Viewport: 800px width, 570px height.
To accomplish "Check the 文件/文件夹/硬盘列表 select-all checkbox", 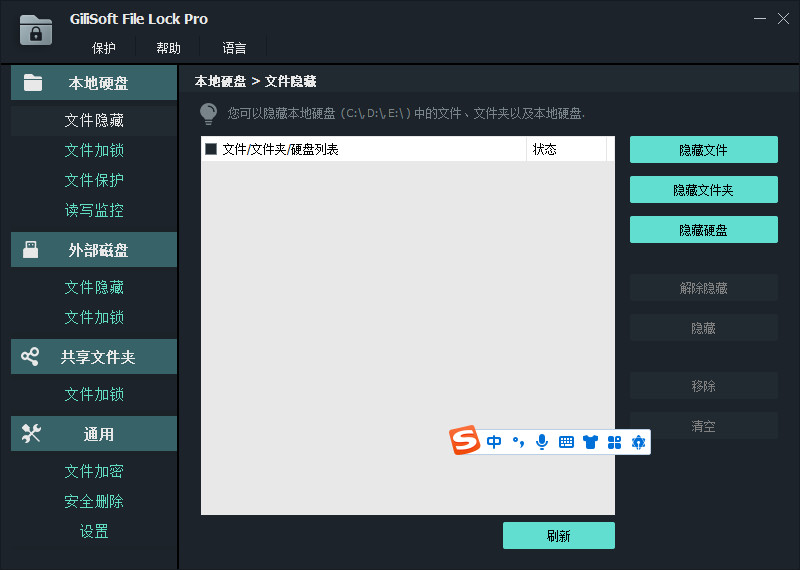I will coord(211,149).
